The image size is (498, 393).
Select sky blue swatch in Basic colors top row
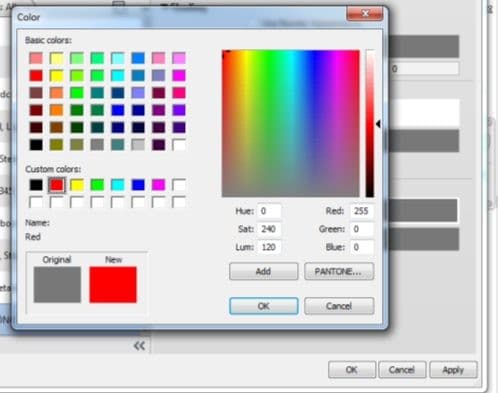[x=138, y=58]
